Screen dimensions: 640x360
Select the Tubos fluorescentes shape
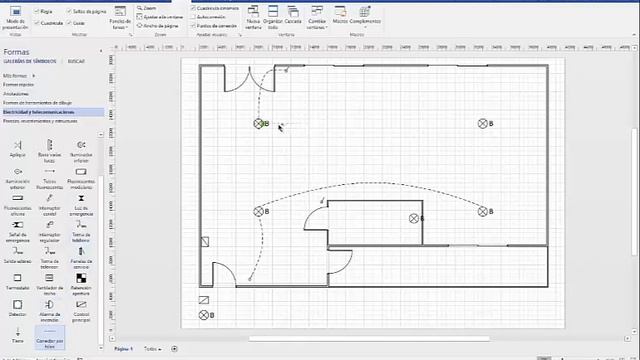(x=49, y=178)
